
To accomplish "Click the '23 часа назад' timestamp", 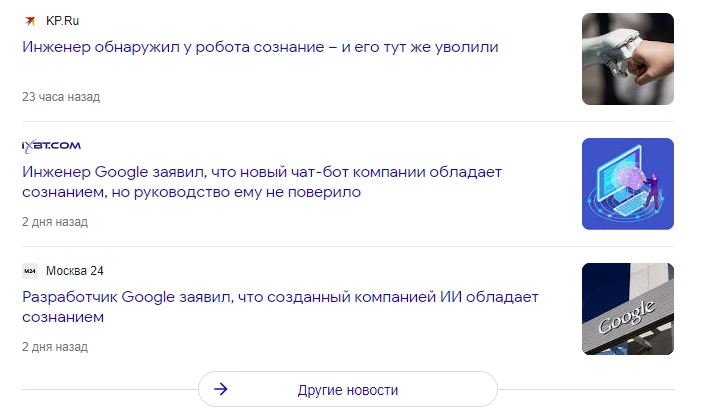I will coord(61,97).
